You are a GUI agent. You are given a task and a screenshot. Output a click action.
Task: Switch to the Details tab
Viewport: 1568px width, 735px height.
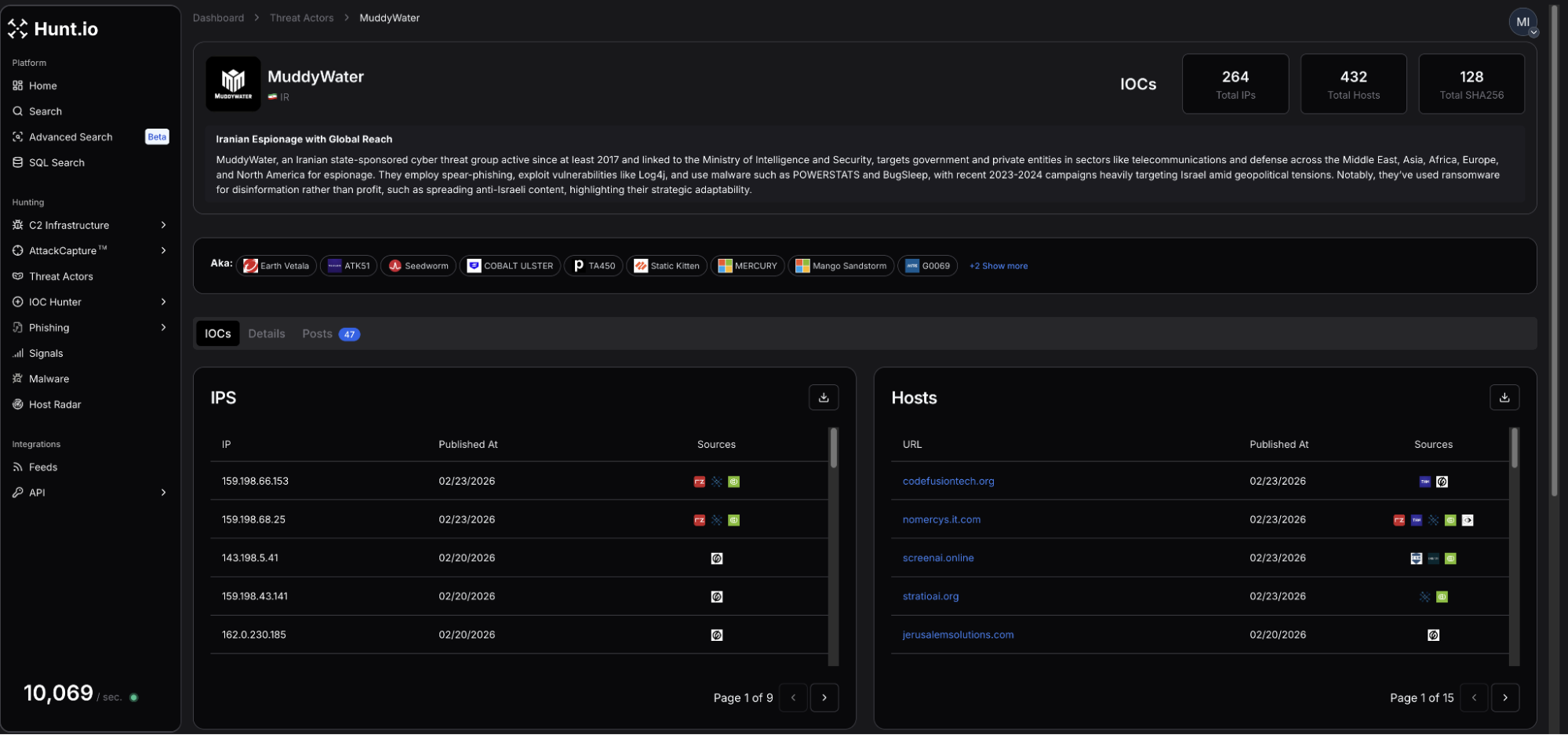(x=266, y=334)
